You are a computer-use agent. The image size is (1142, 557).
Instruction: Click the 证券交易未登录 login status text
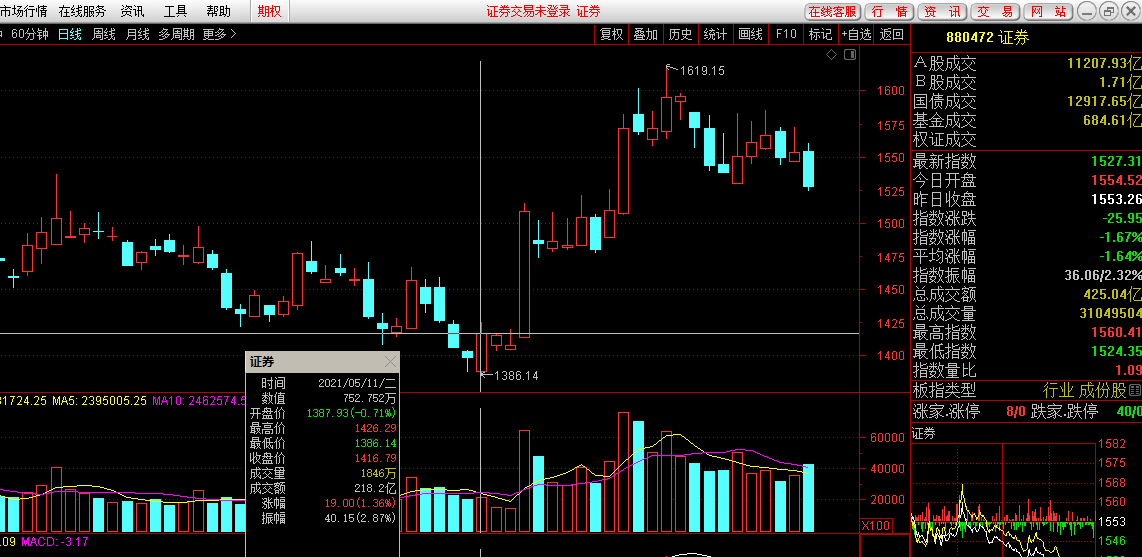[x=528, y=11]
